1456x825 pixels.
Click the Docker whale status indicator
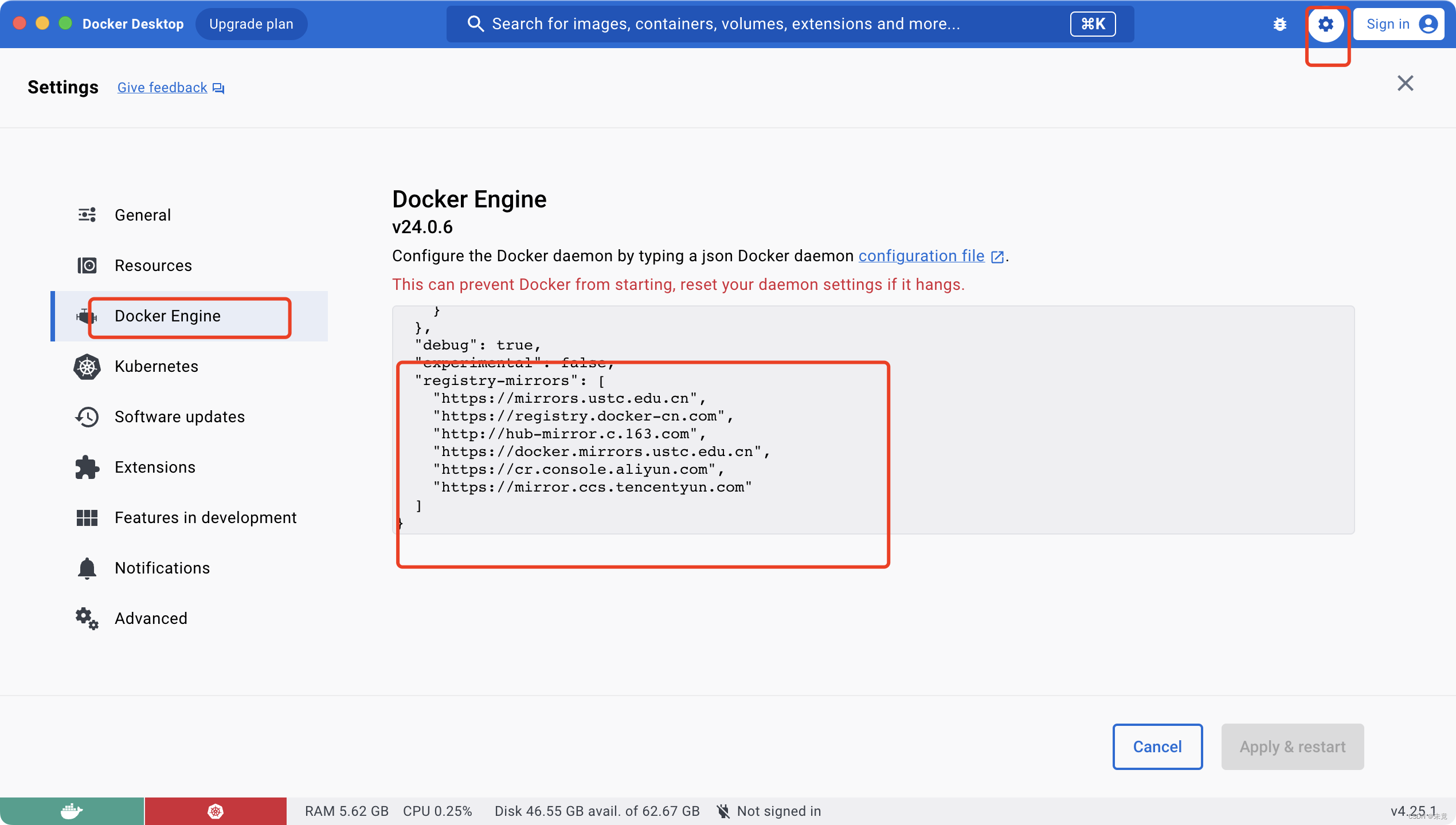pyautogui.click(x=72, y=811)
